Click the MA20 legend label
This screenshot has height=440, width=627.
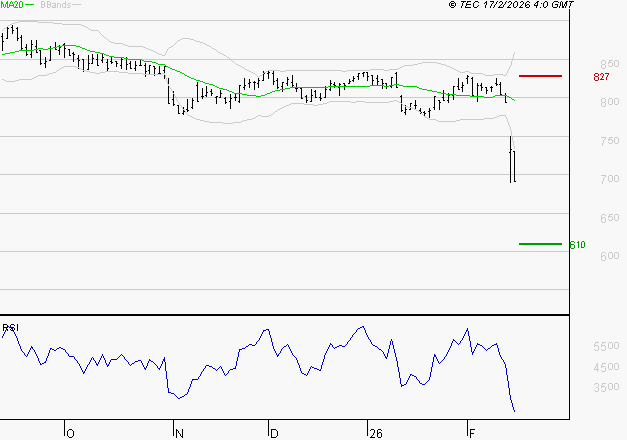[12, 5]
